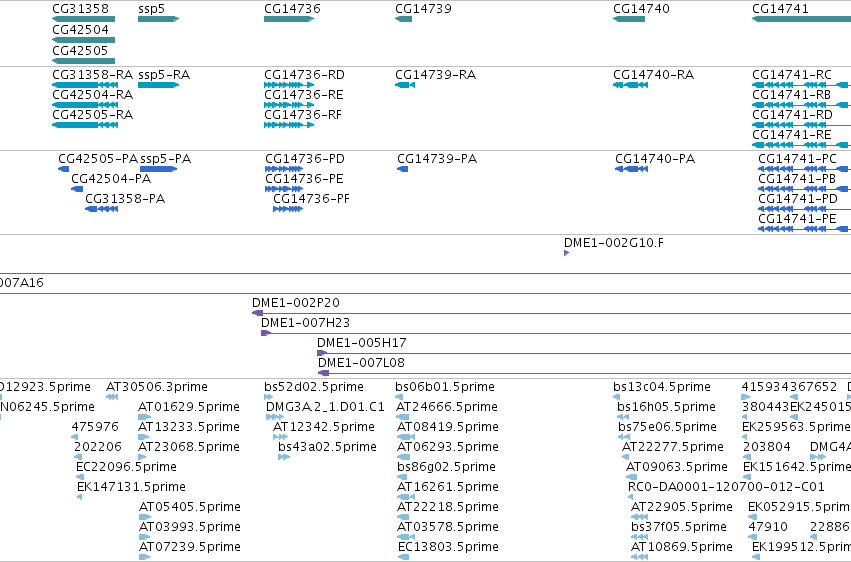Viewport: 851px width, 562px height.
Task: Select EST label AT01629.5prime
Action: point(188,407)
